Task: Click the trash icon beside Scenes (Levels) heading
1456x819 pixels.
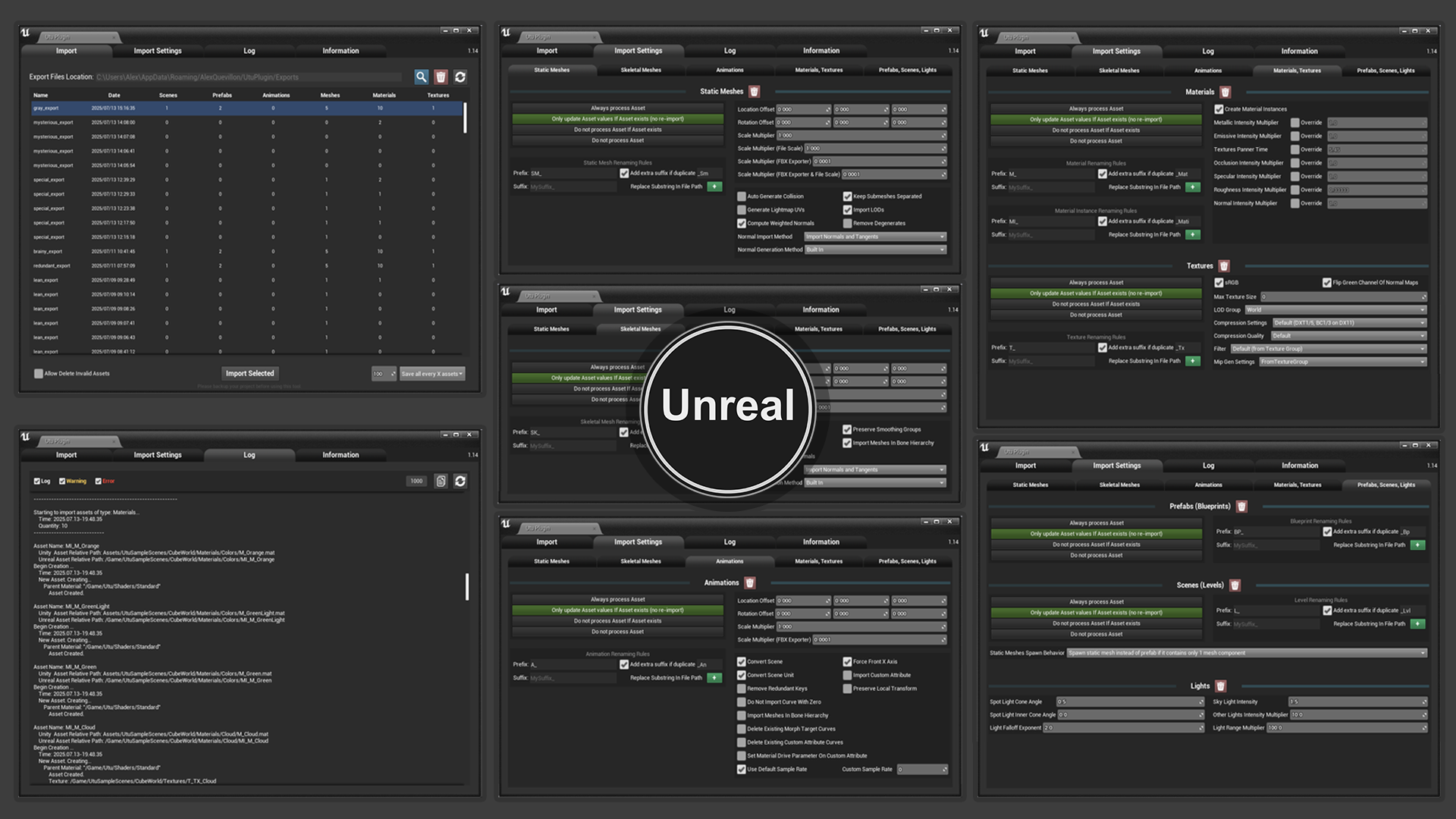Action: click(x=1235, y=585)
